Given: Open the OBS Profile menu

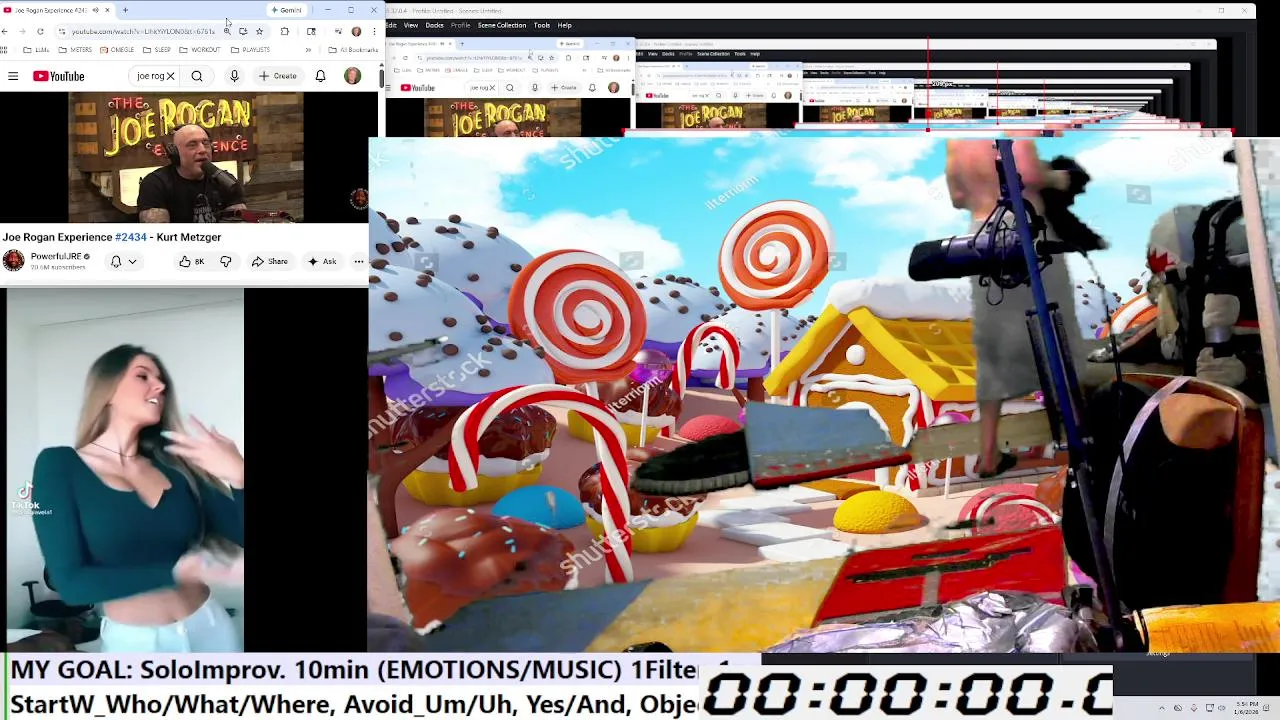Looking at the screenshot, I should [460, 25].
